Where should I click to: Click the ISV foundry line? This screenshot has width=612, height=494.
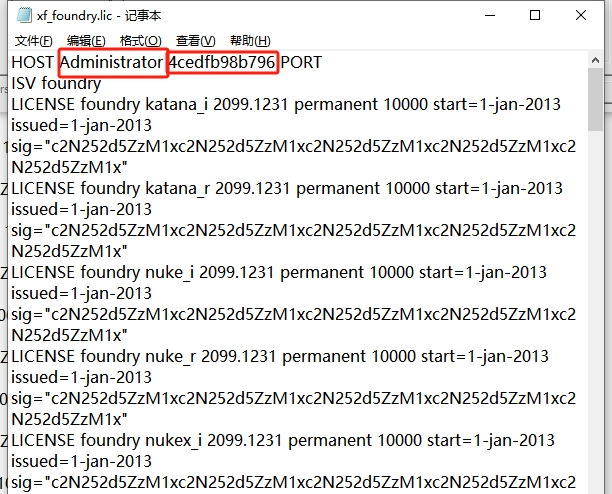pos(56,84)
